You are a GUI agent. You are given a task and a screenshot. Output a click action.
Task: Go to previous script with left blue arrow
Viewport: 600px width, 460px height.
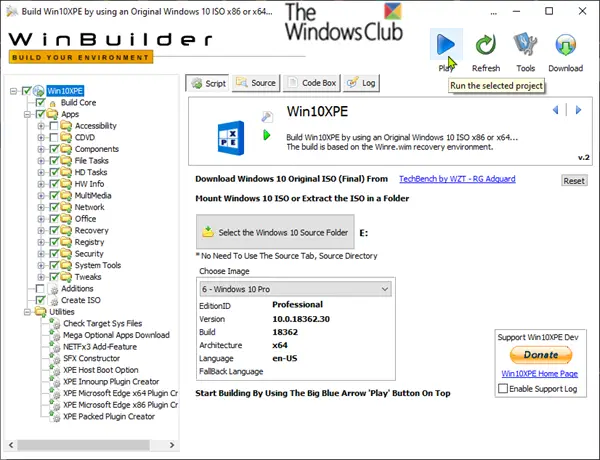click(556, 110)
